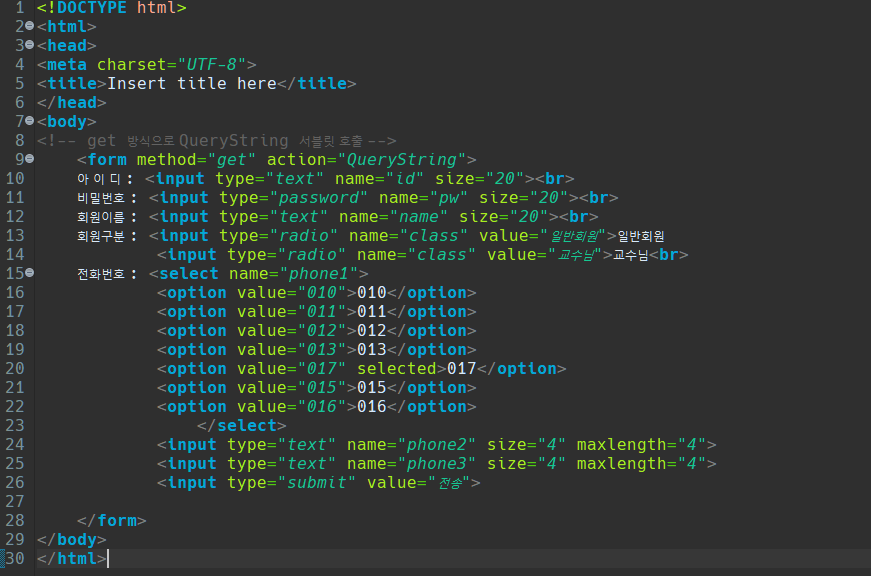Click the closing head tag on line 6
This screenshot has width=871, height=576.
tap(72, 102)
